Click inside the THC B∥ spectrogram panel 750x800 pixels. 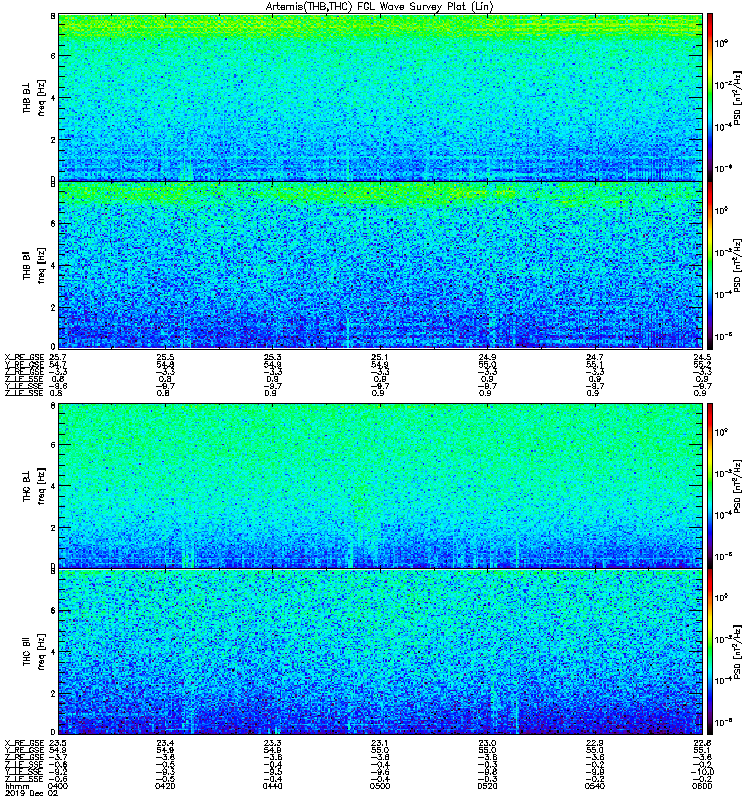point(380,652)
